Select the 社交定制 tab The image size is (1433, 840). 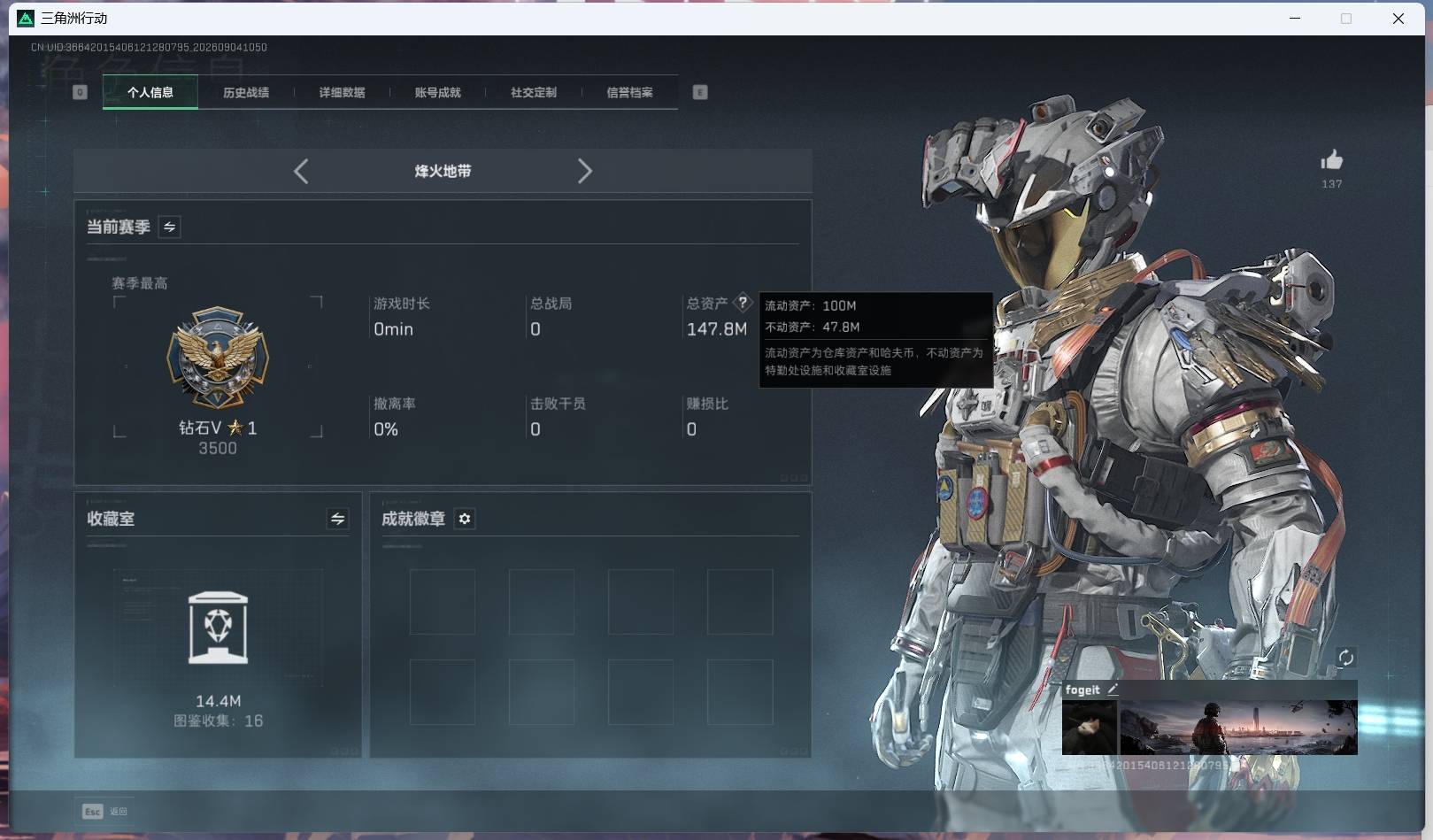point(534,92)
